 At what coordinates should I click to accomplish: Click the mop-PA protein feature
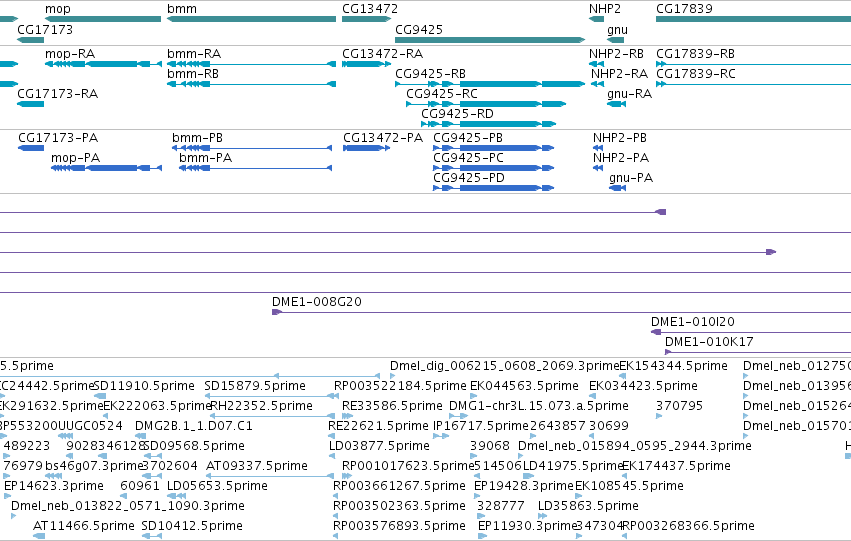tap(106, 168)
